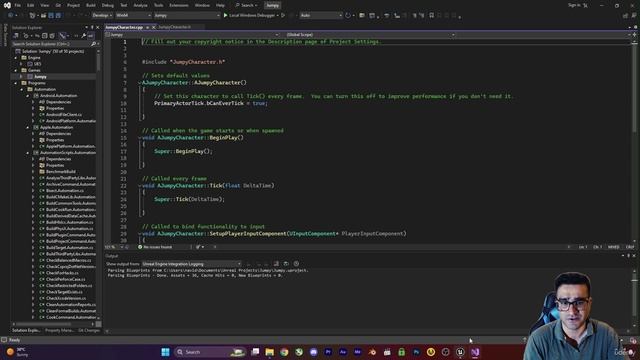Image resolution: width=640 pixels, height=360 pixels.
Task: Open the File menu
Action: (x=18, y=5)
